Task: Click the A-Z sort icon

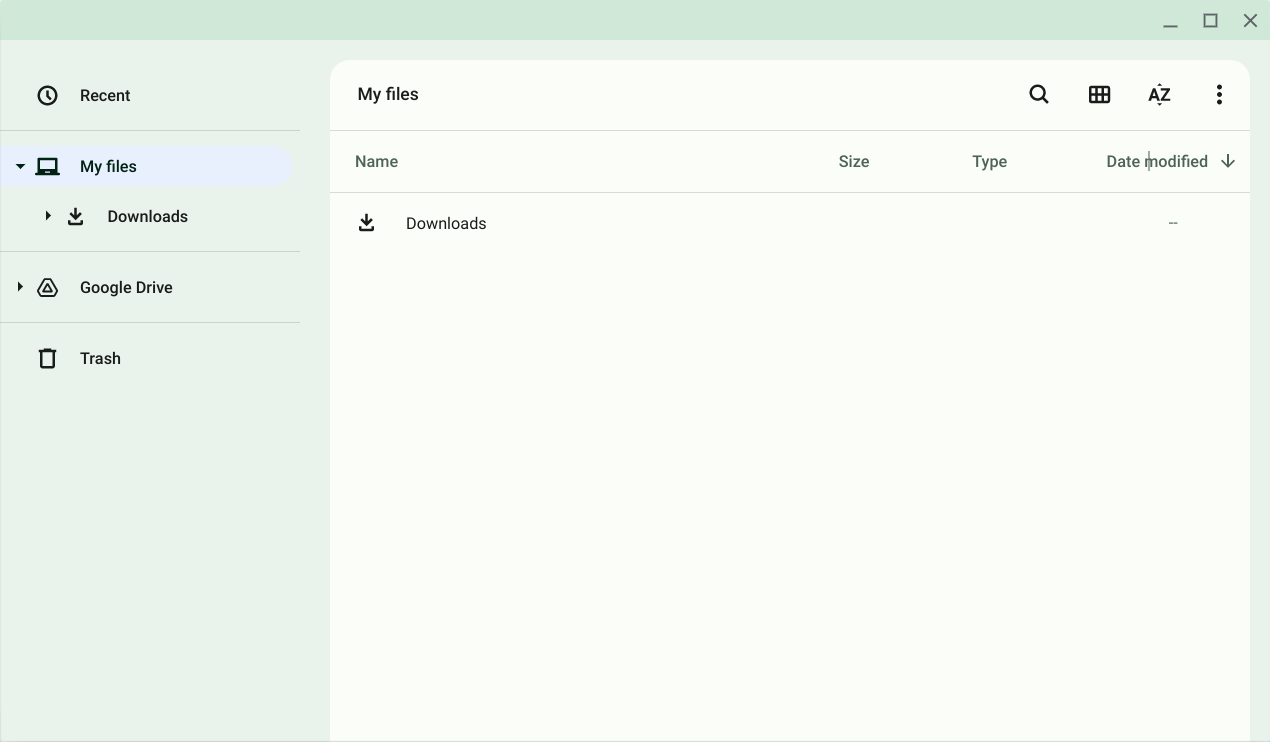Action: point(1159,94)
